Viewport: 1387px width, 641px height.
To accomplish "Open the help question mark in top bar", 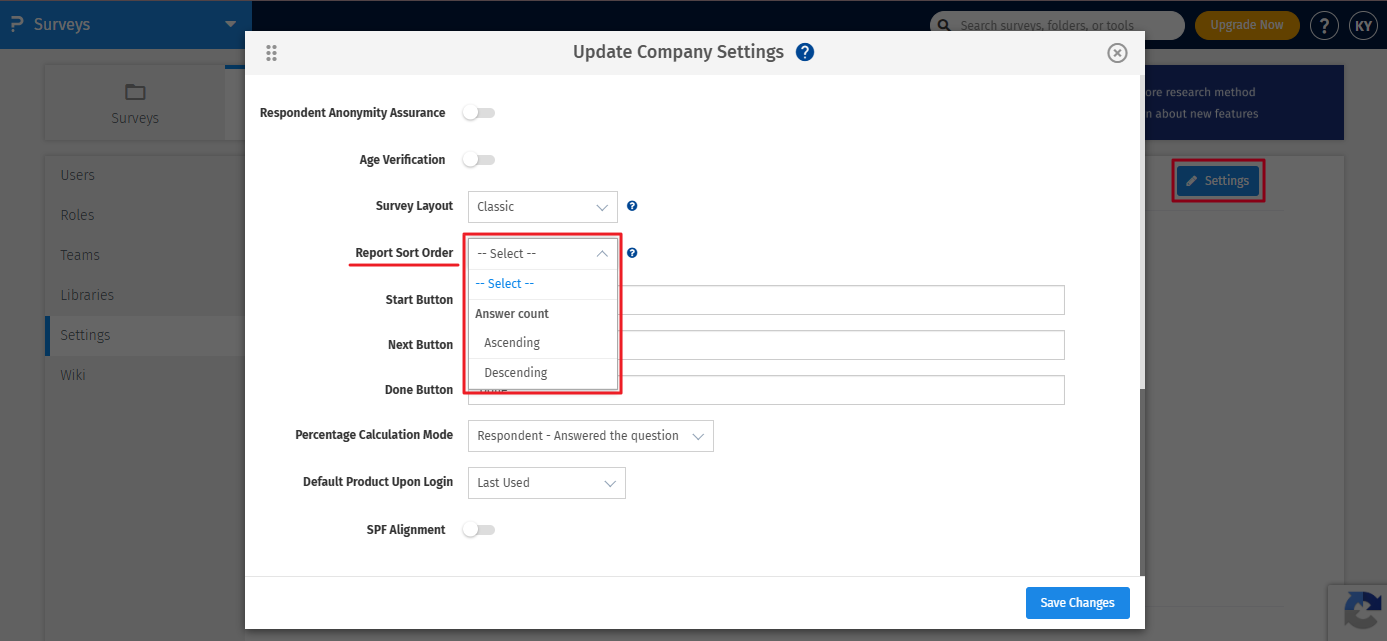I will [1324, 25].
